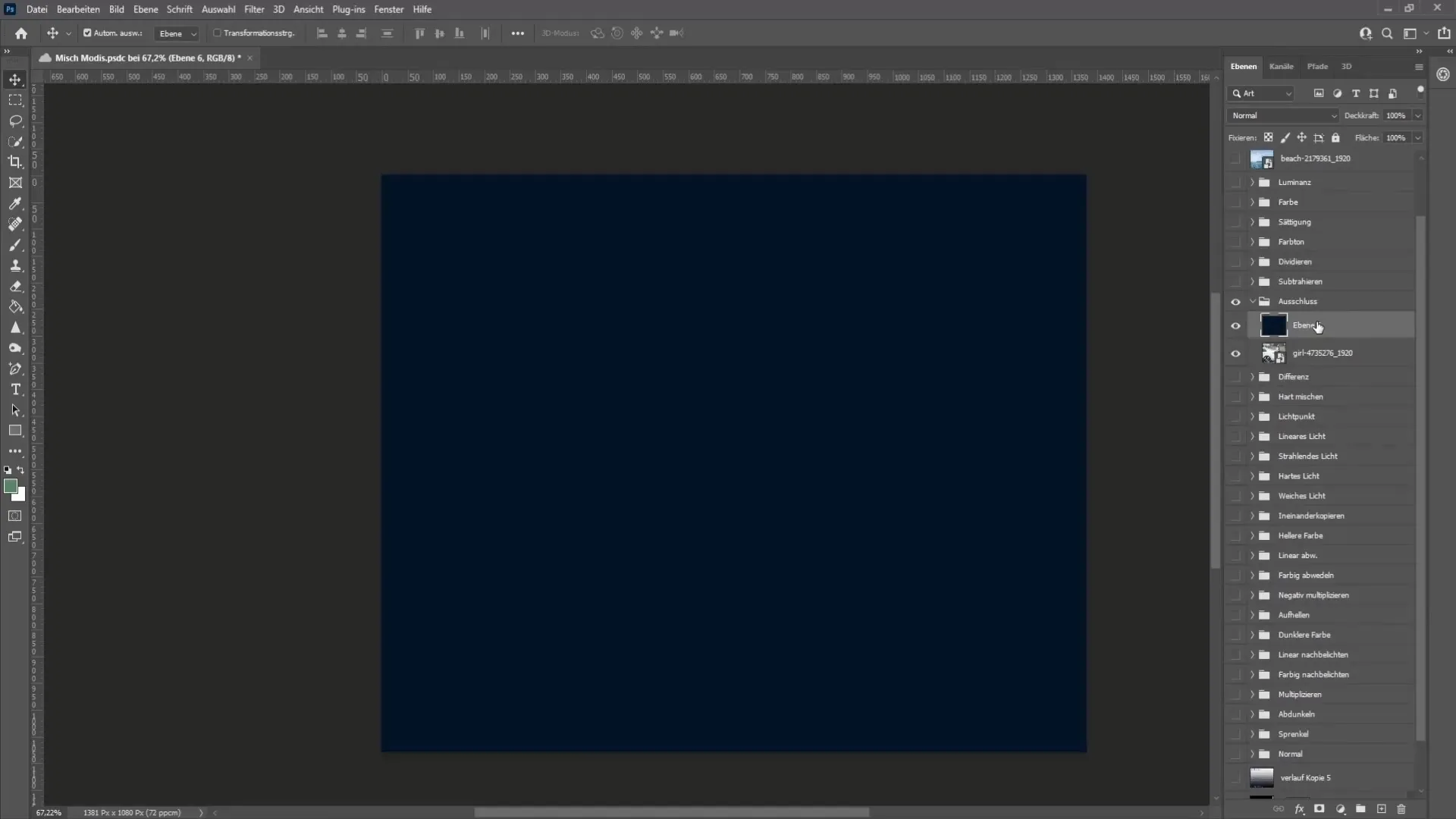Toggle visibility of girl-4735276_1920 layer

click(x=1237, y=352)
